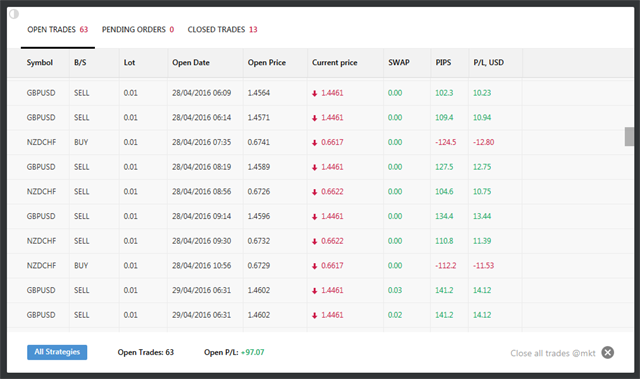Image resolution: width=640 pixels, height=379 pixels.
Task: Click the P/L value 10.94
Action: [482, 117]
